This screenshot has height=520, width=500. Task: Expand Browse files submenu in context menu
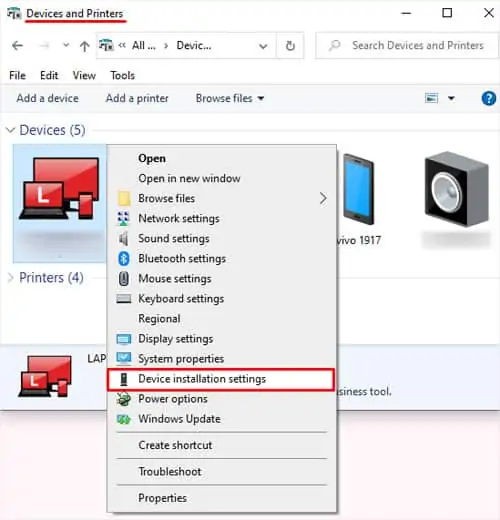point(221,198)
